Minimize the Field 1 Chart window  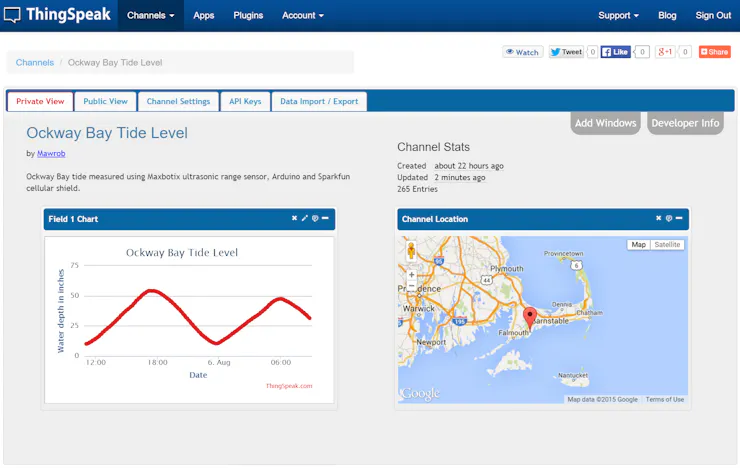click(325, 218)
